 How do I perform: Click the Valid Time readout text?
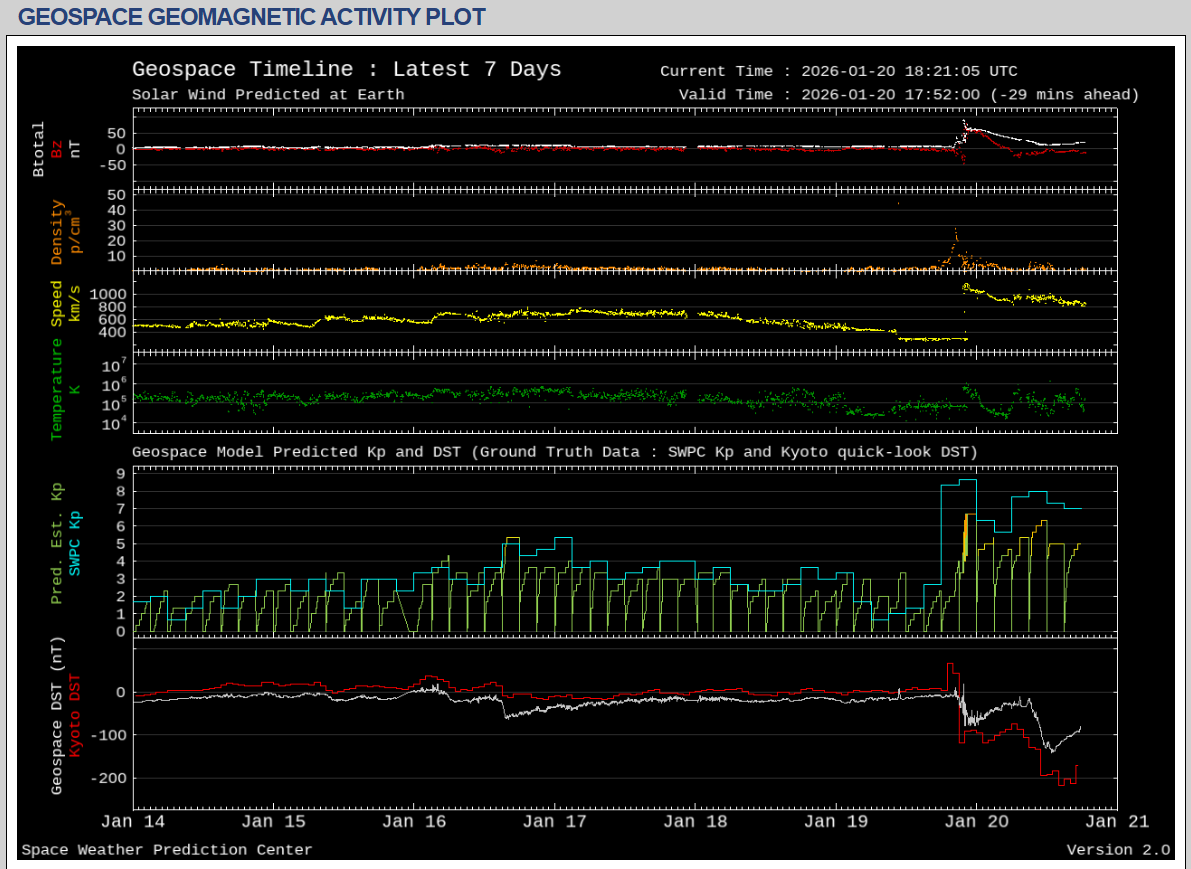[908, 95]
